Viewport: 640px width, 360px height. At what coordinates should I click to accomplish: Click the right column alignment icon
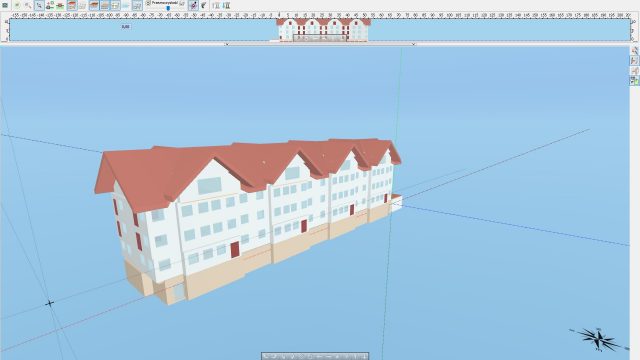(227, 5)
